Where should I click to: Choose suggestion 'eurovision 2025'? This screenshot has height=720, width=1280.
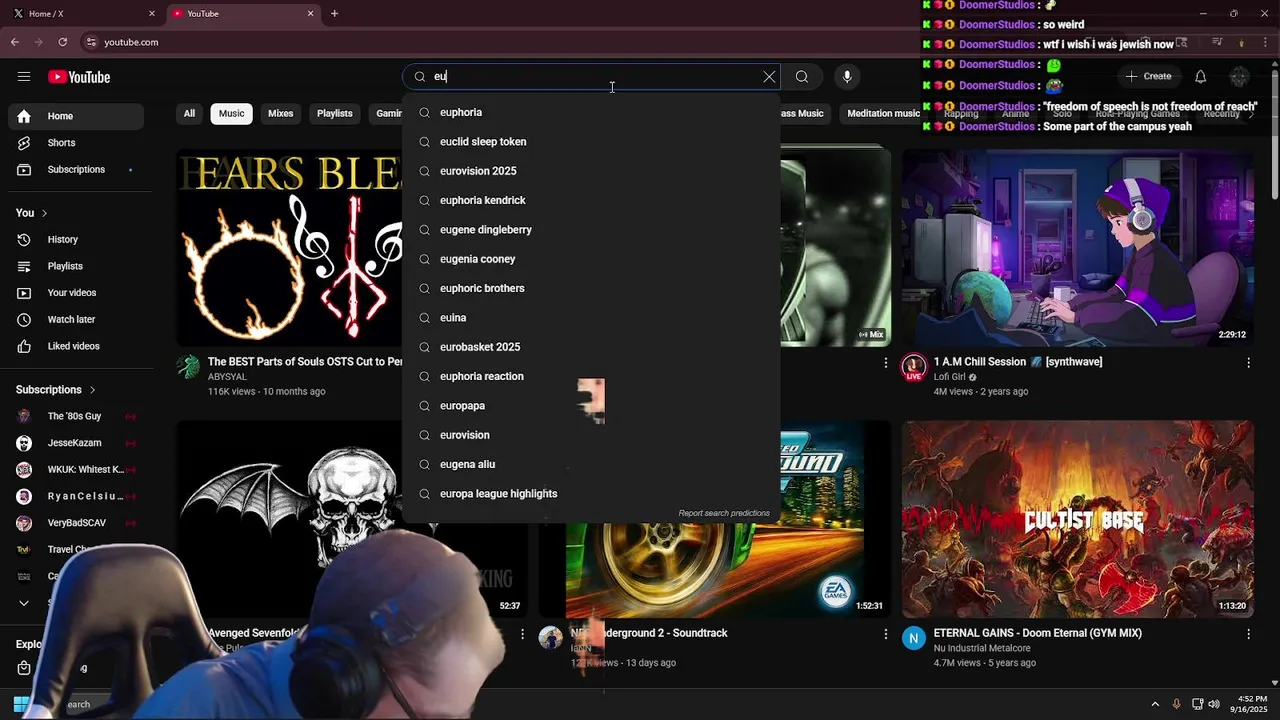coord(591,171)
